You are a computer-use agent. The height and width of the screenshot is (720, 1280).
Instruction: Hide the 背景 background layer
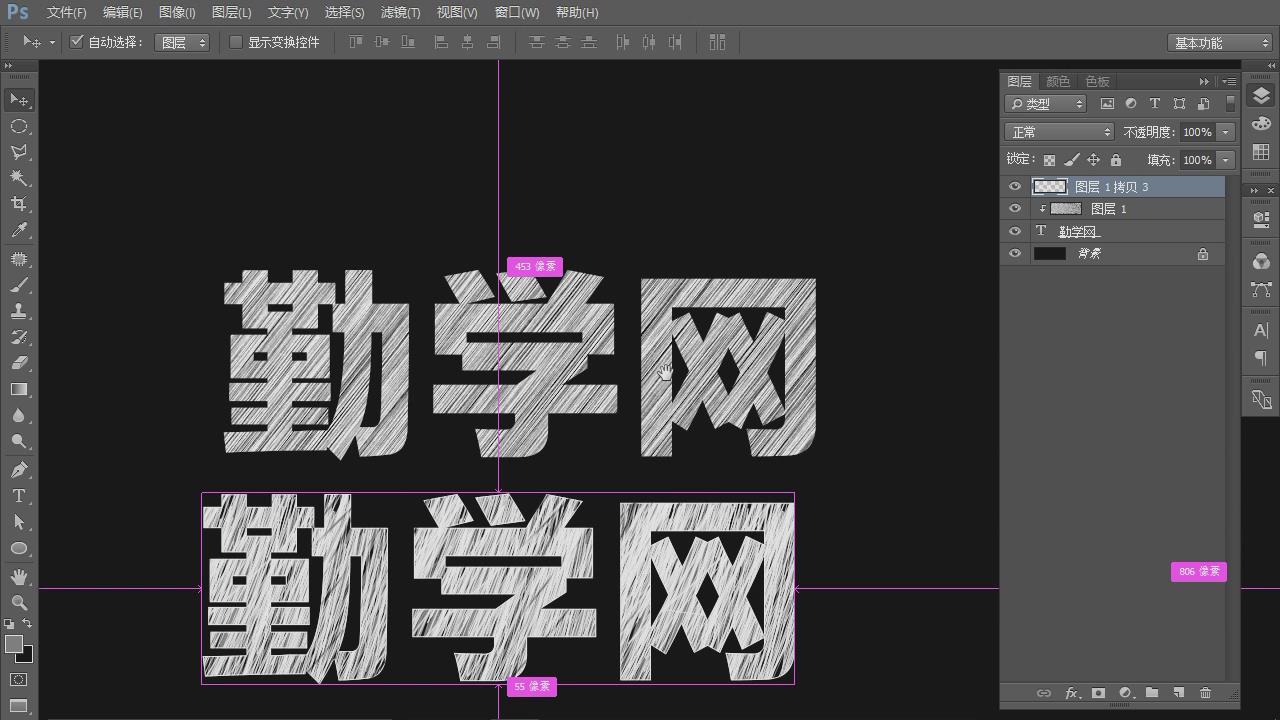coord(1015,254)
